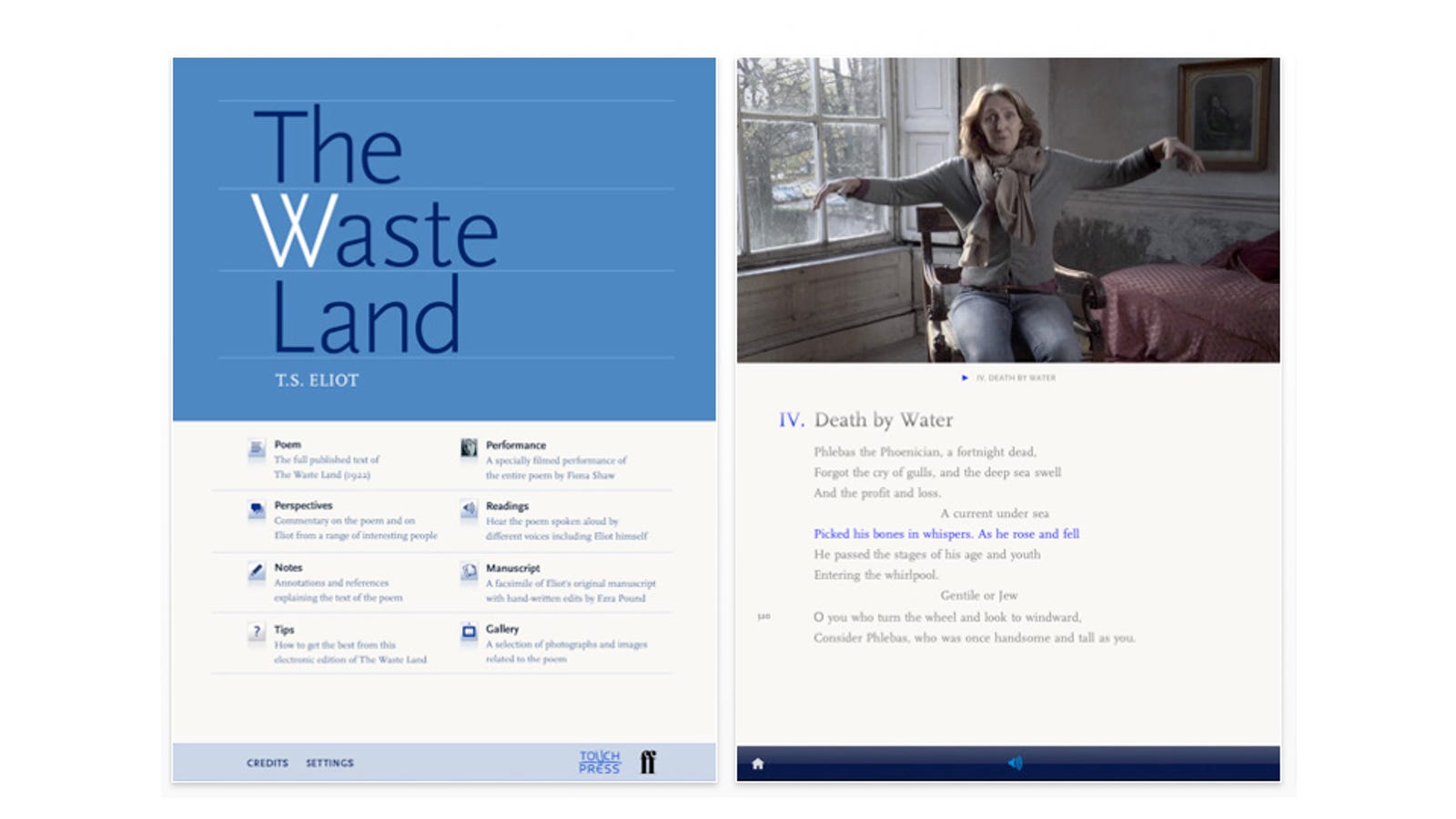
Task: Select the Perspectives menu title
Action: (303, 505)
